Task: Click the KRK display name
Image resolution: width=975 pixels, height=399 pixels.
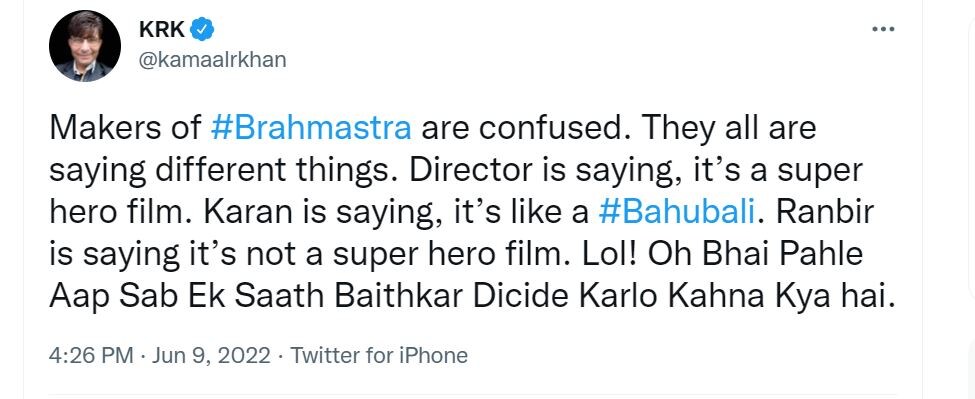Action: (x=162, y=29)
